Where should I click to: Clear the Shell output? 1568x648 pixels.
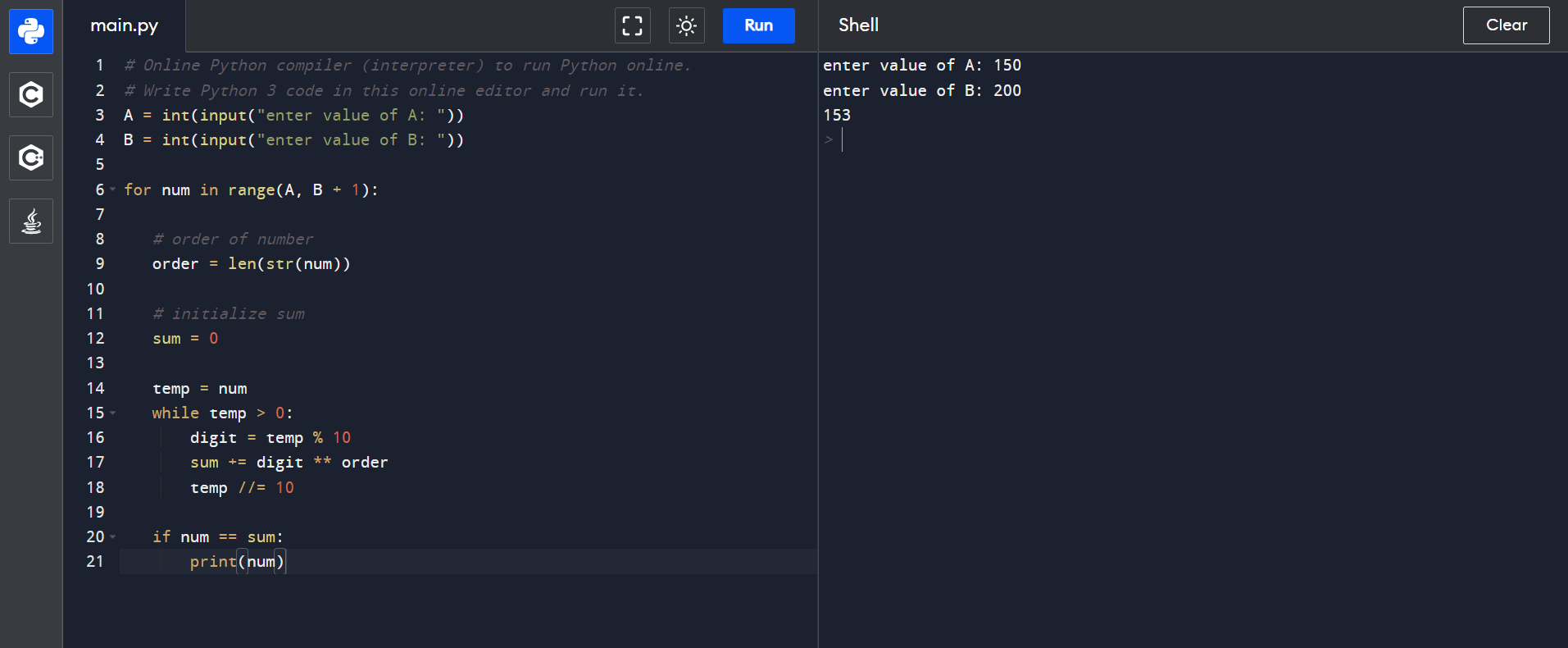coord(1506,25)
